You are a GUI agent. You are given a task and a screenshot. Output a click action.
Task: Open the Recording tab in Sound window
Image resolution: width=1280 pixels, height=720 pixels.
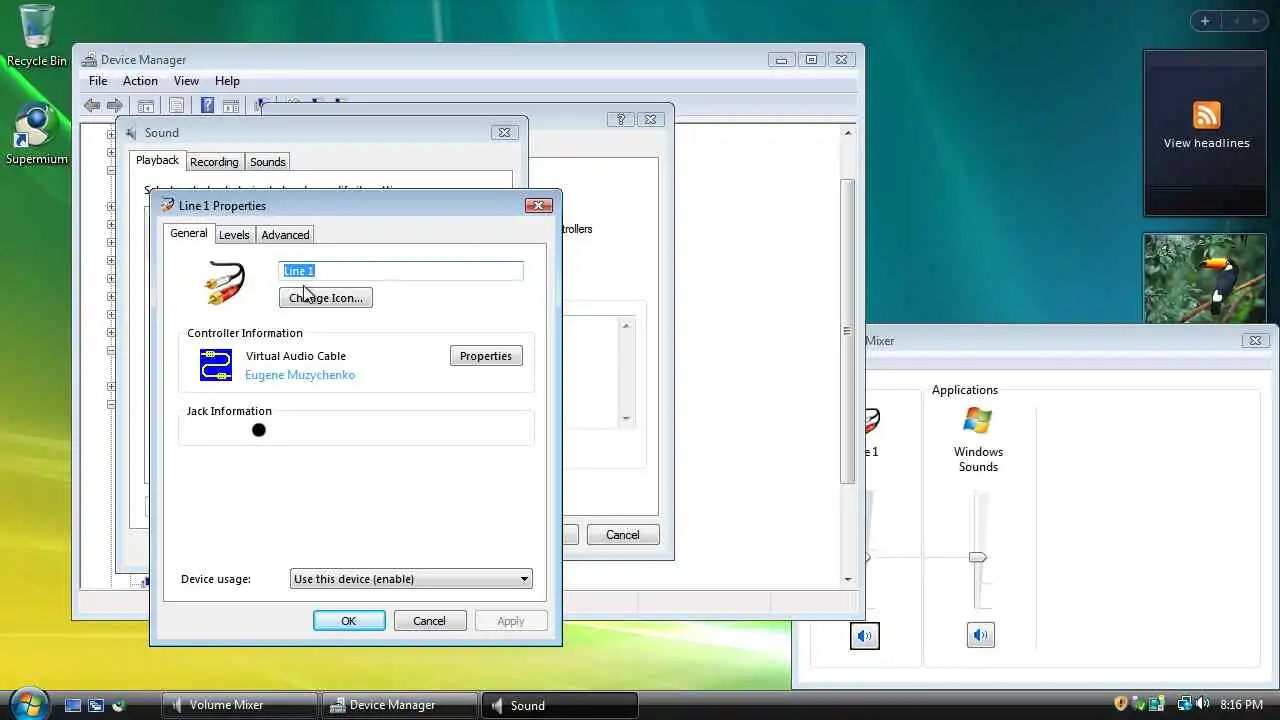point(214,162)
